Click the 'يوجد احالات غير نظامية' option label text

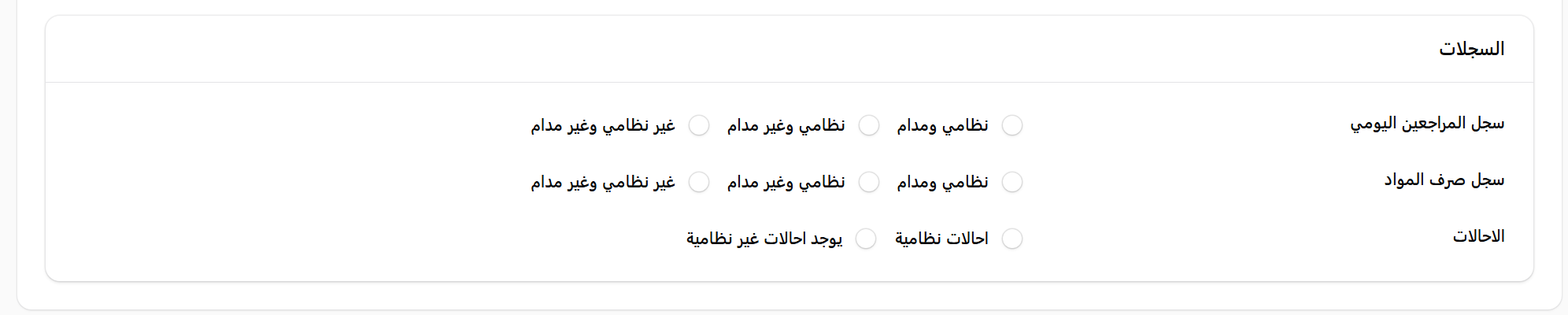[x=764, y=239]
